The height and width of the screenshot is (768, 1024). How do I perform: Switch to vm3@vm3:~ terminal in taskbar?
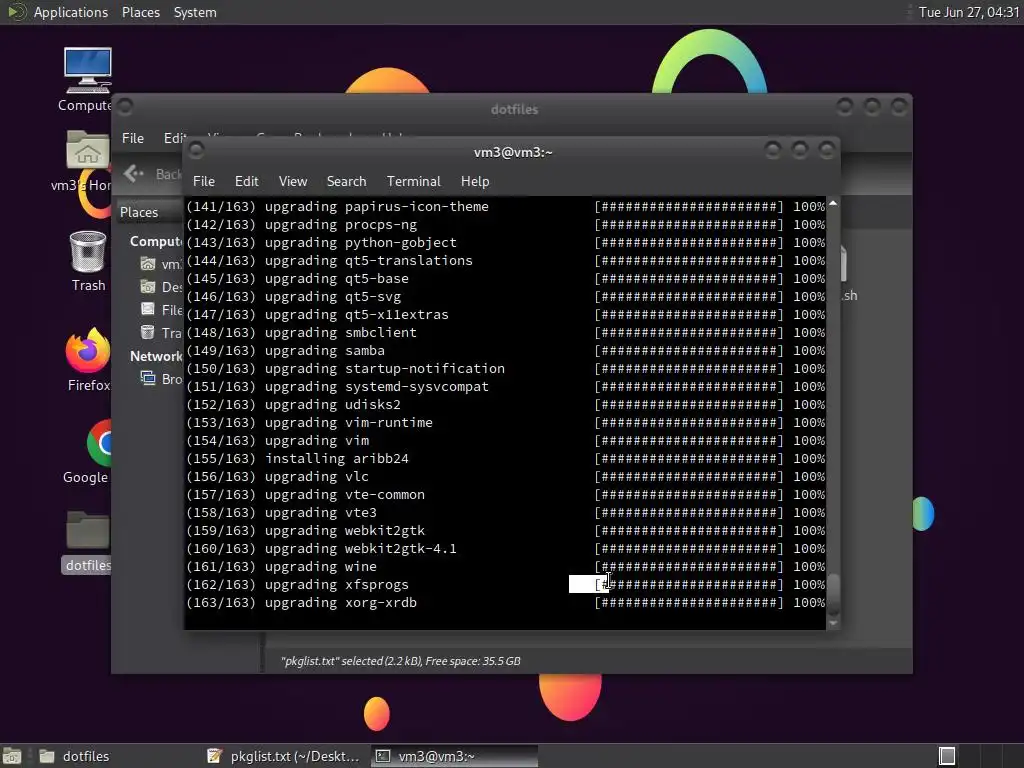click(455, 756)
